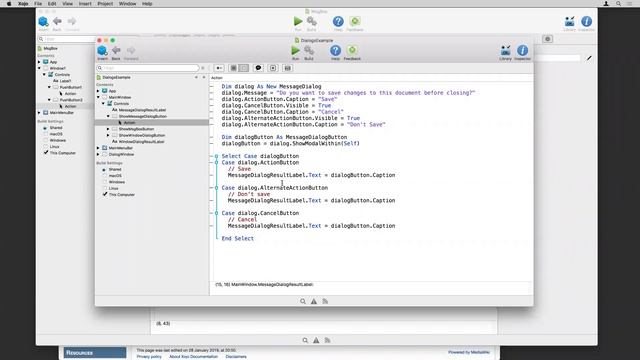This screenshot has width=640, height=360.
Task: Expand MainMenuBar in DialogExample navigator
Action: [x=98, y=148]
